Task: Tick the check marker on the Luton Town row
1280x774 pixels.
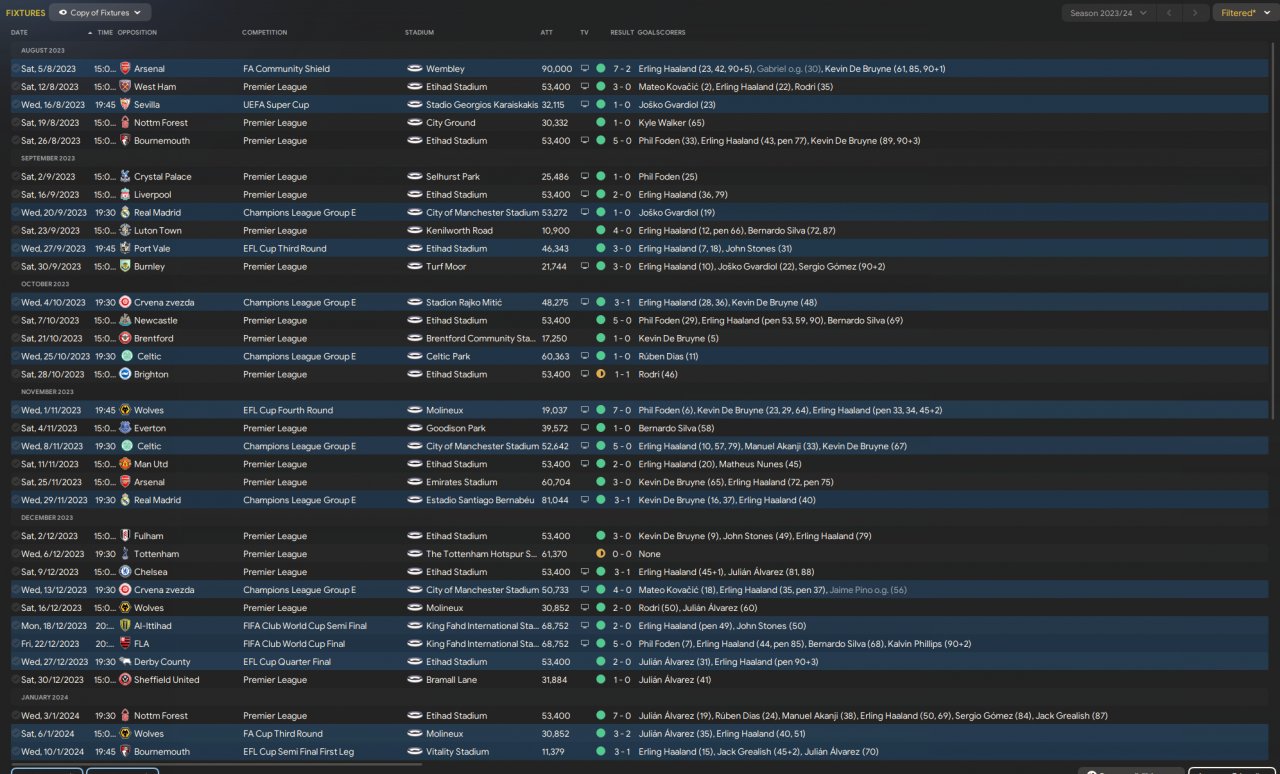Action: pos(15,231)
